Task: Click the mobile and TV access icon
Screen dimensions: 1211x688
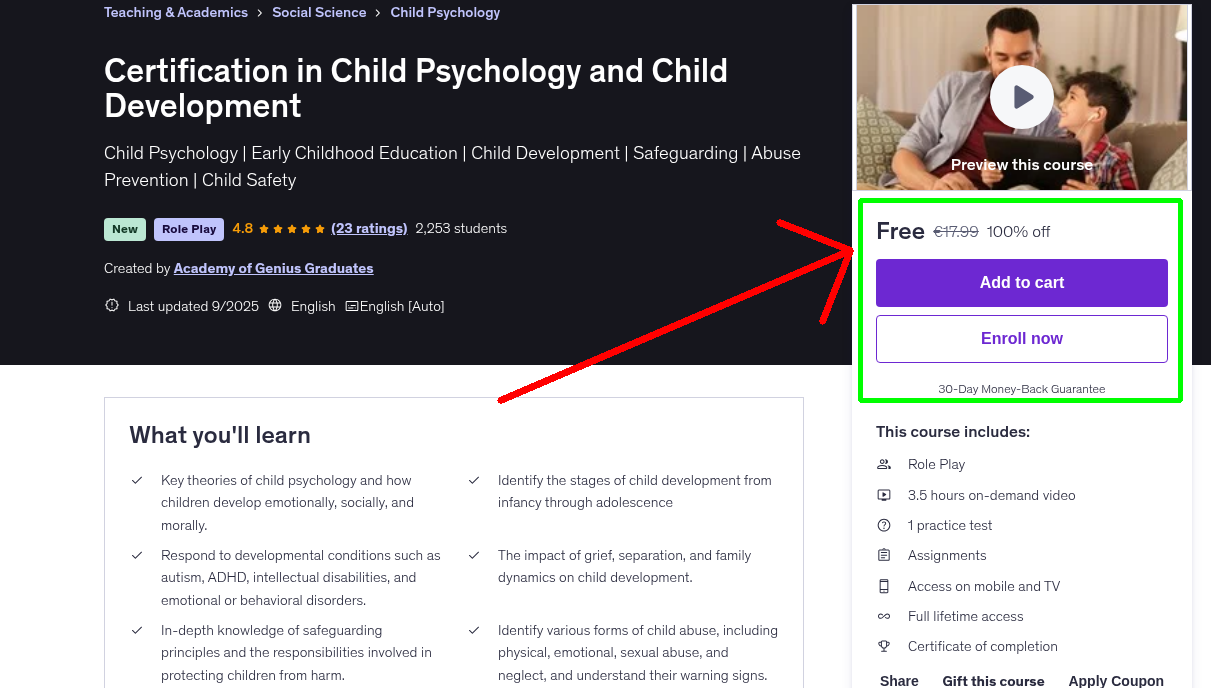Action: click(884, 586)
